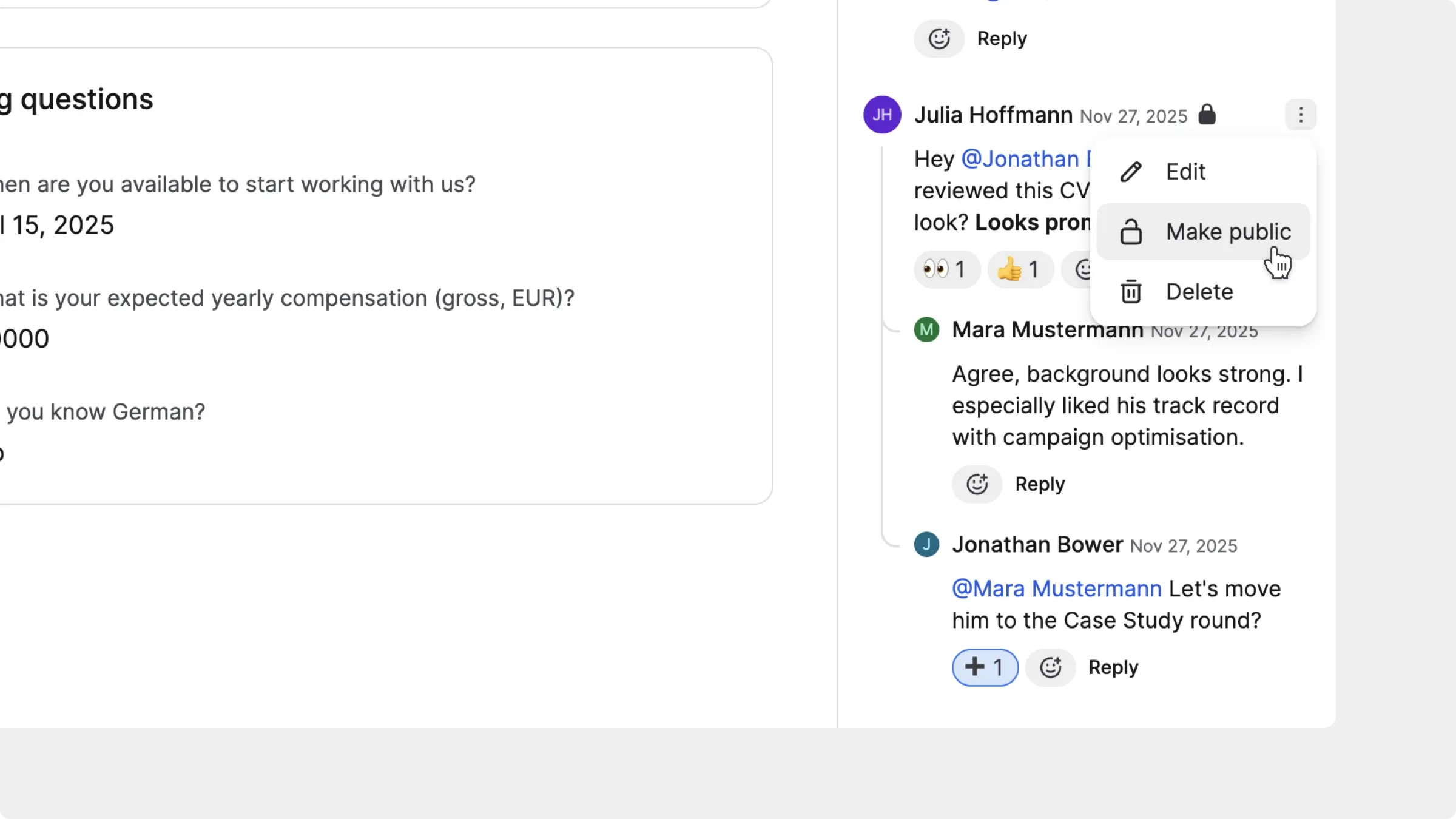This screenshot has height=819, width=1456.
Task: Add emoji reaction to Jonathan Bower's comment
Action: pyautogui.click(x=1050, y=667)
